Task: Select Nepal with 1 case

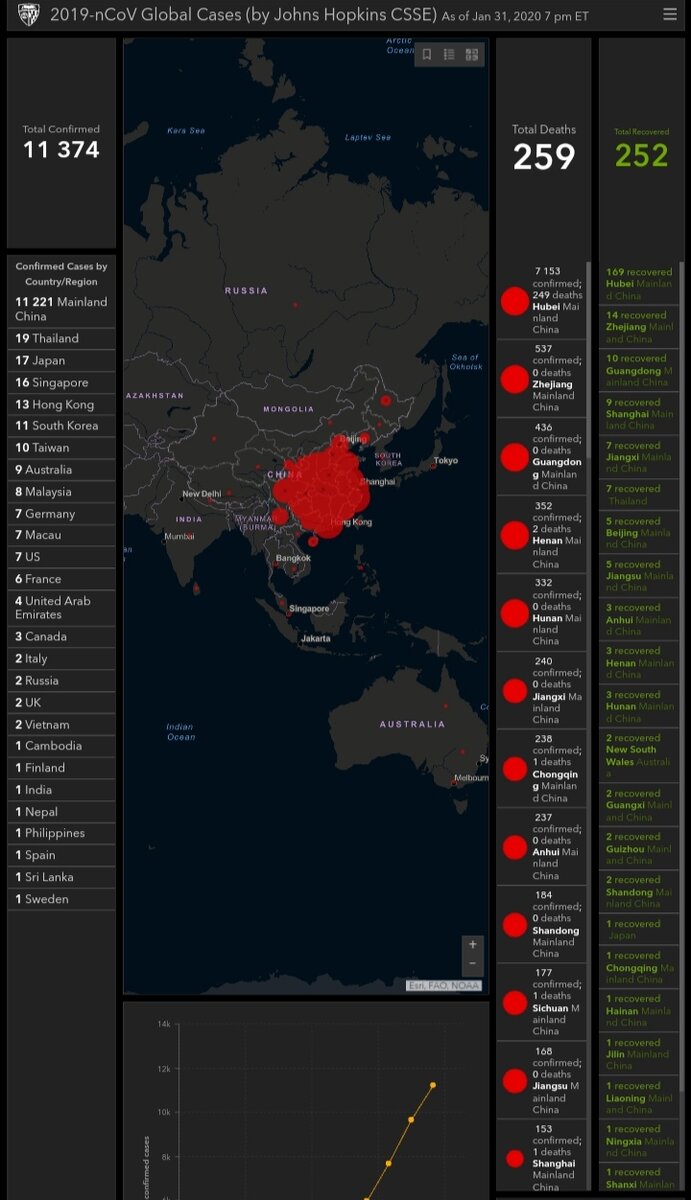Action: [x=61, y=811]
